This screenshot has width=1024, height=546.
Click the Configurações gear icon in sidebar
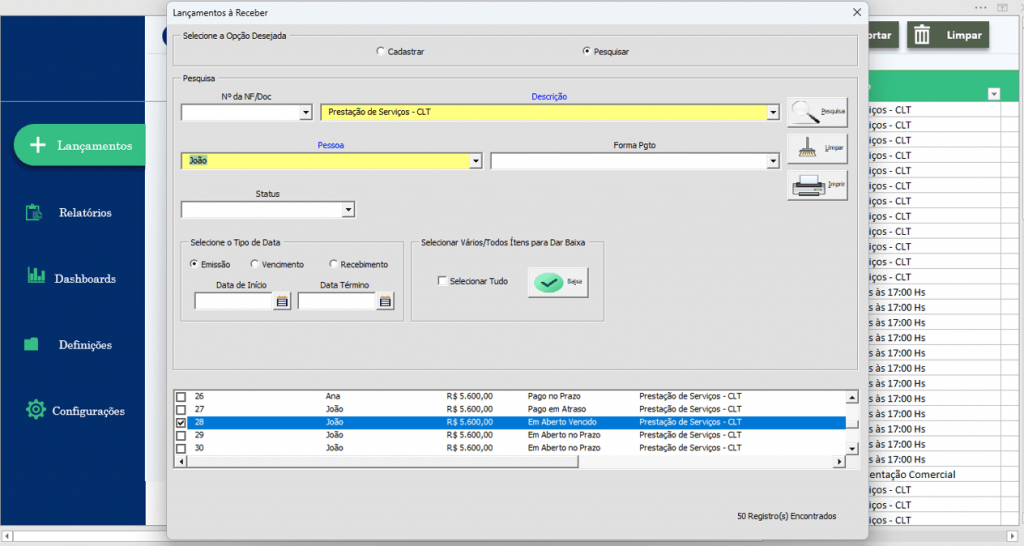pyautogui.click(x=35, y=410)
